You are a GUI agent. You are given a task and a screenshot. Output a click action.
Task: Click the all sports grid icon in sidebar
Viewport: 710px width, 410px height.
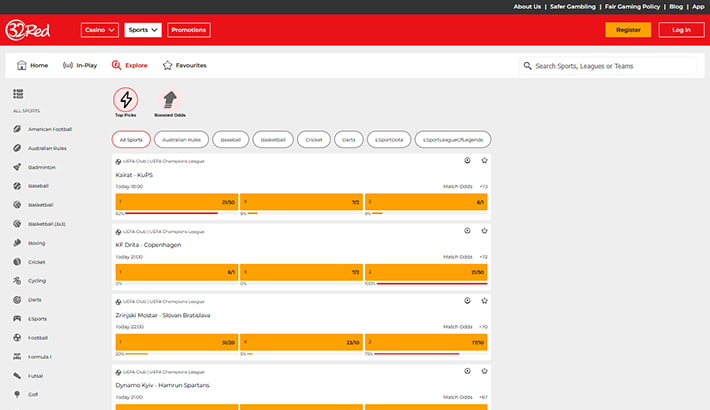click(x=18, y=94)
